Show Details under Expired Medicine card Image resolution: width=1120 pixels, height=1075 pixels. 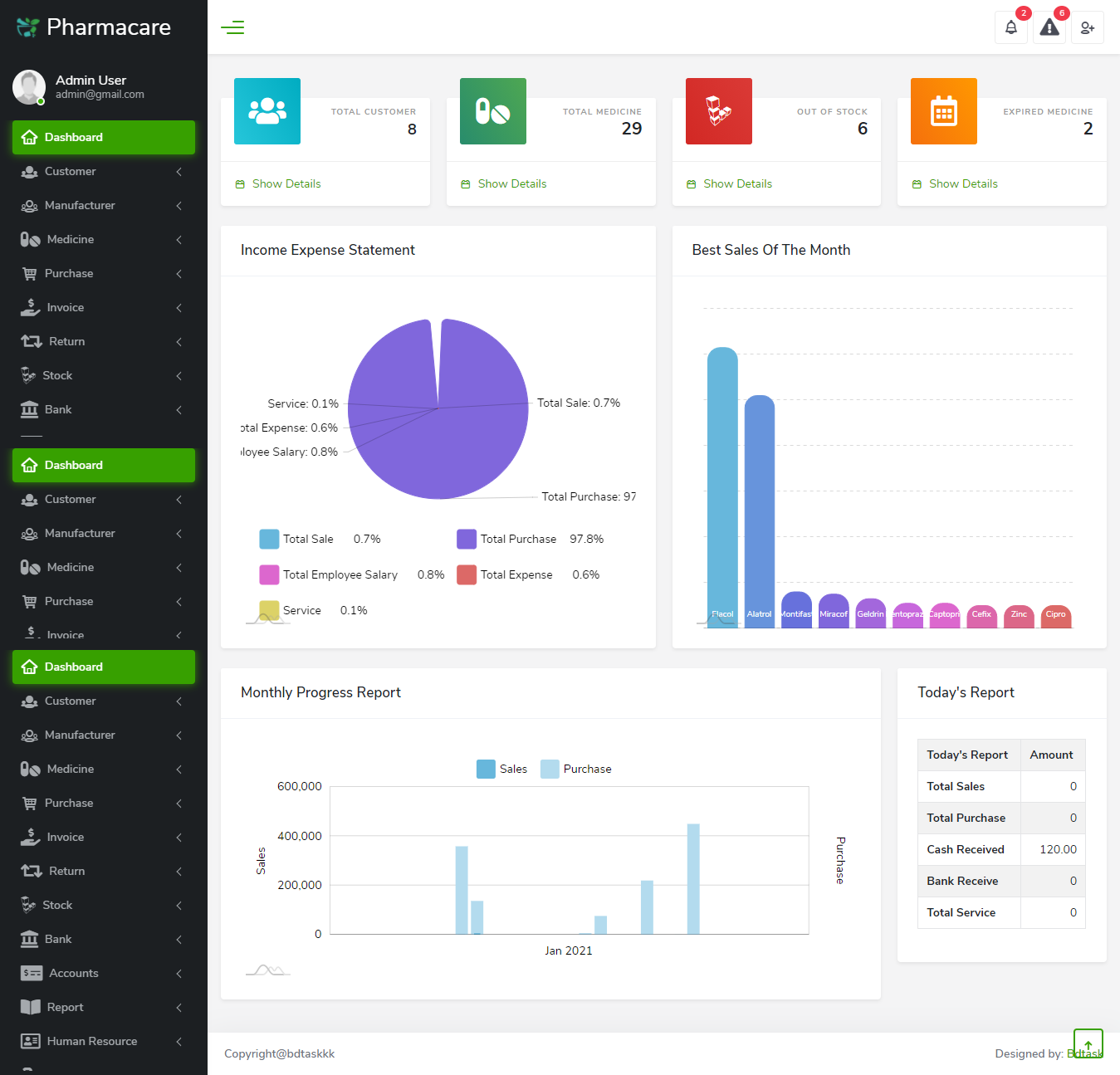[x=962, y=183]
